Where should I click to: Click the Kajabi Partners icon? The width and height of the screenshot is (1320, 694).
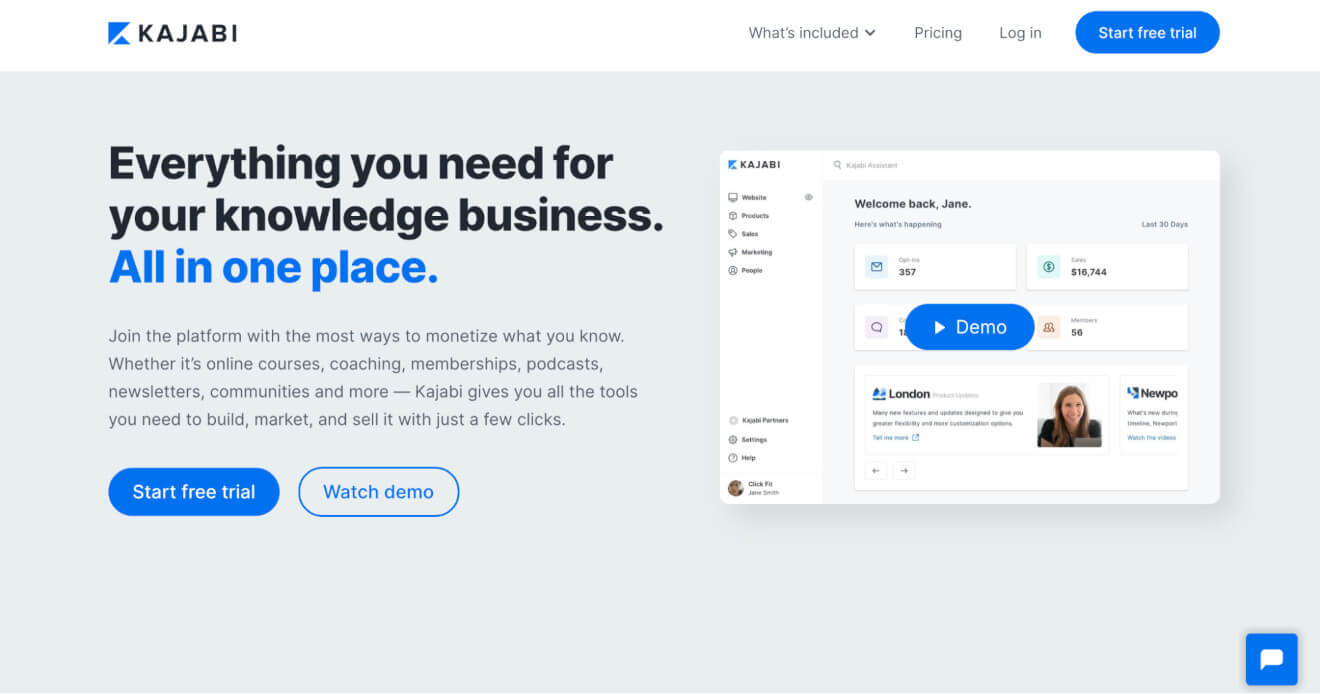[733, 421]
